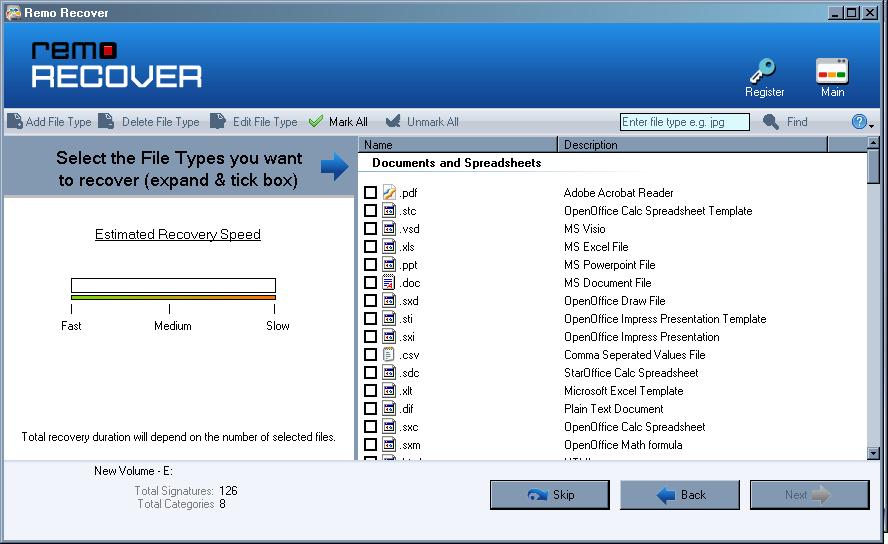
Task: Select the Microsoft Excel Template description
Action: [x=624, y=391]
